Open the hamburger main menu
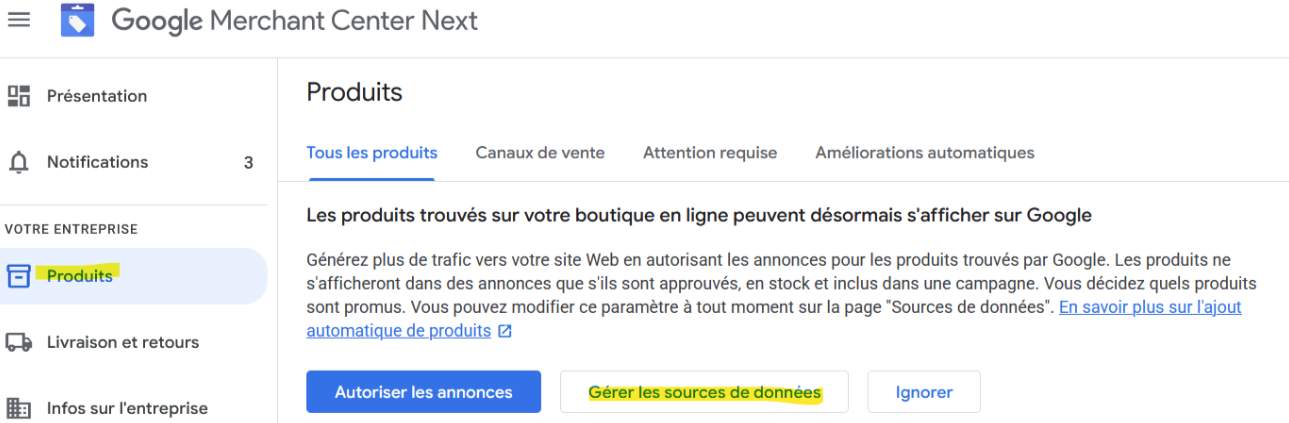The image size is (1289, 423). pyautogui.click(x=18, y=20)
